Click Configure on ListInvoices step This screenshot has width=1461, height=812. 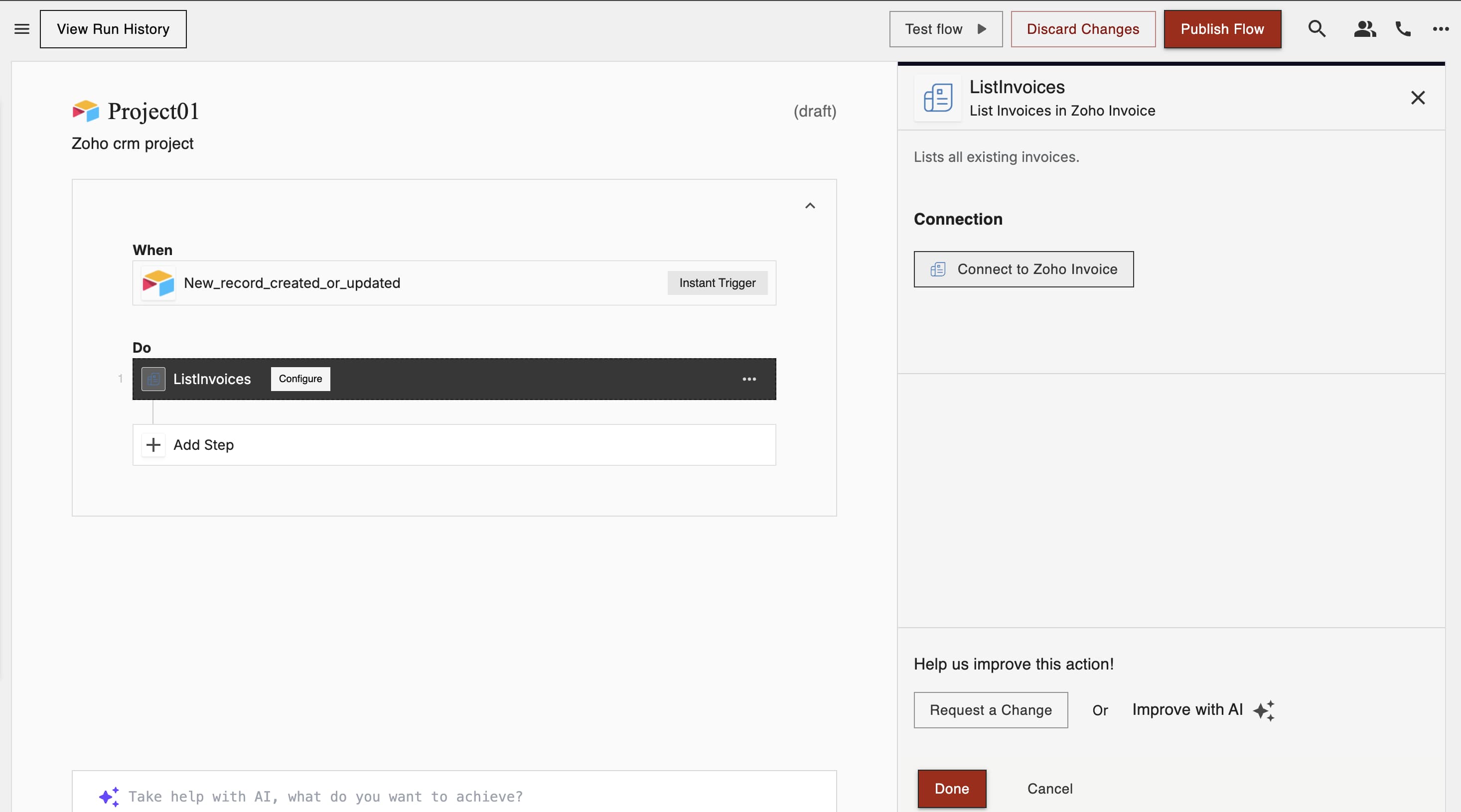point(300,379)
